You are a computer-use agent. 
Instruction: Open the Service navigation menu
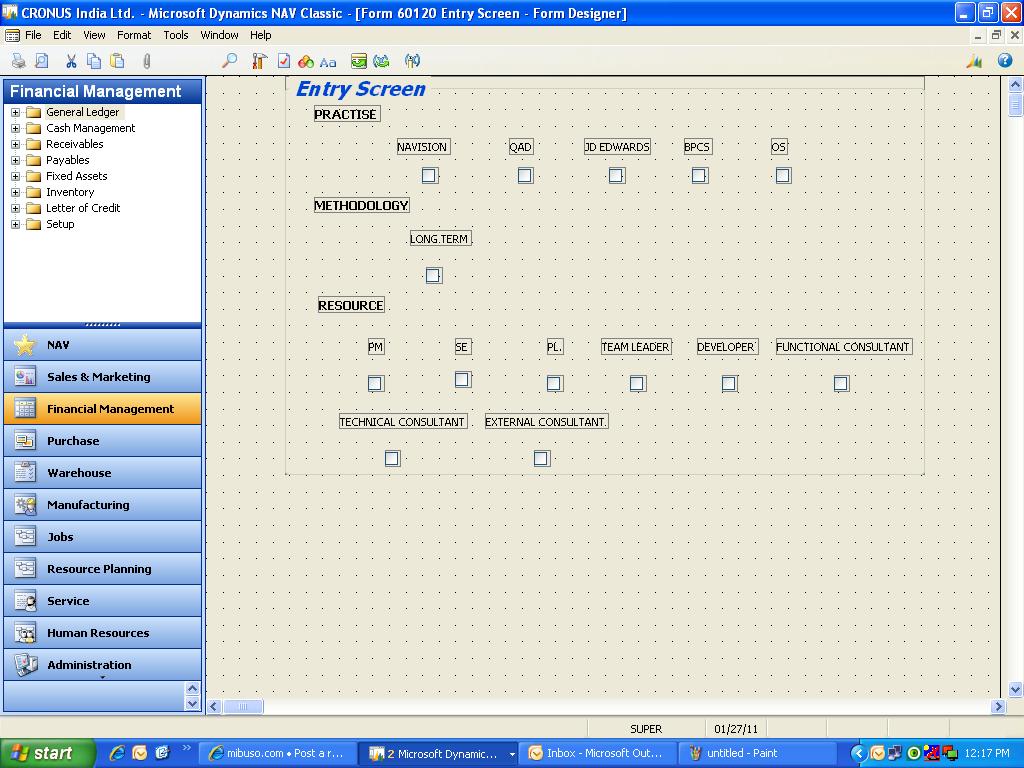coord(103,601)
